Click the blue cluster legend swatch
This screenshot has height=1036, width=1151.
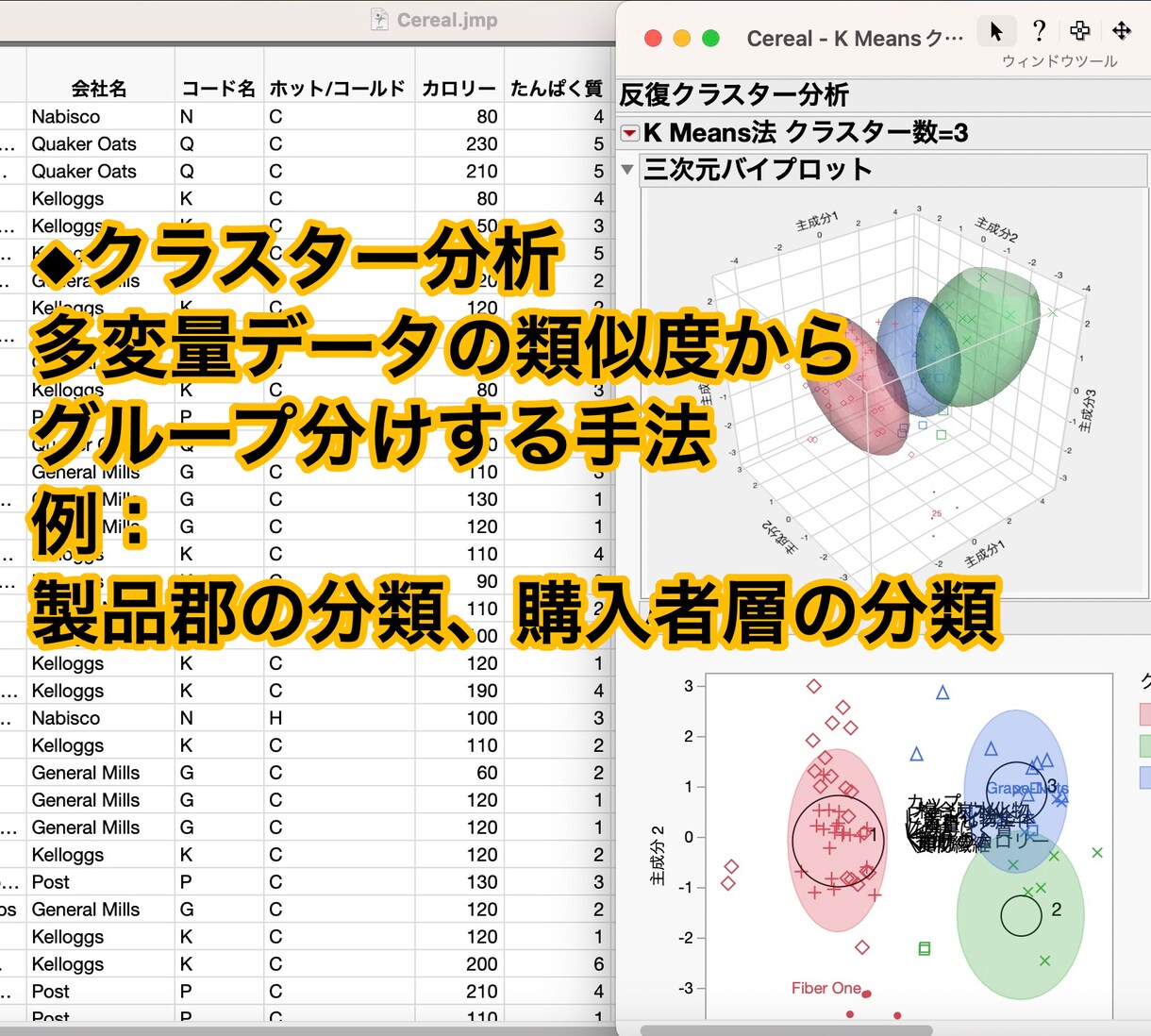click(x=1145, y=777)
